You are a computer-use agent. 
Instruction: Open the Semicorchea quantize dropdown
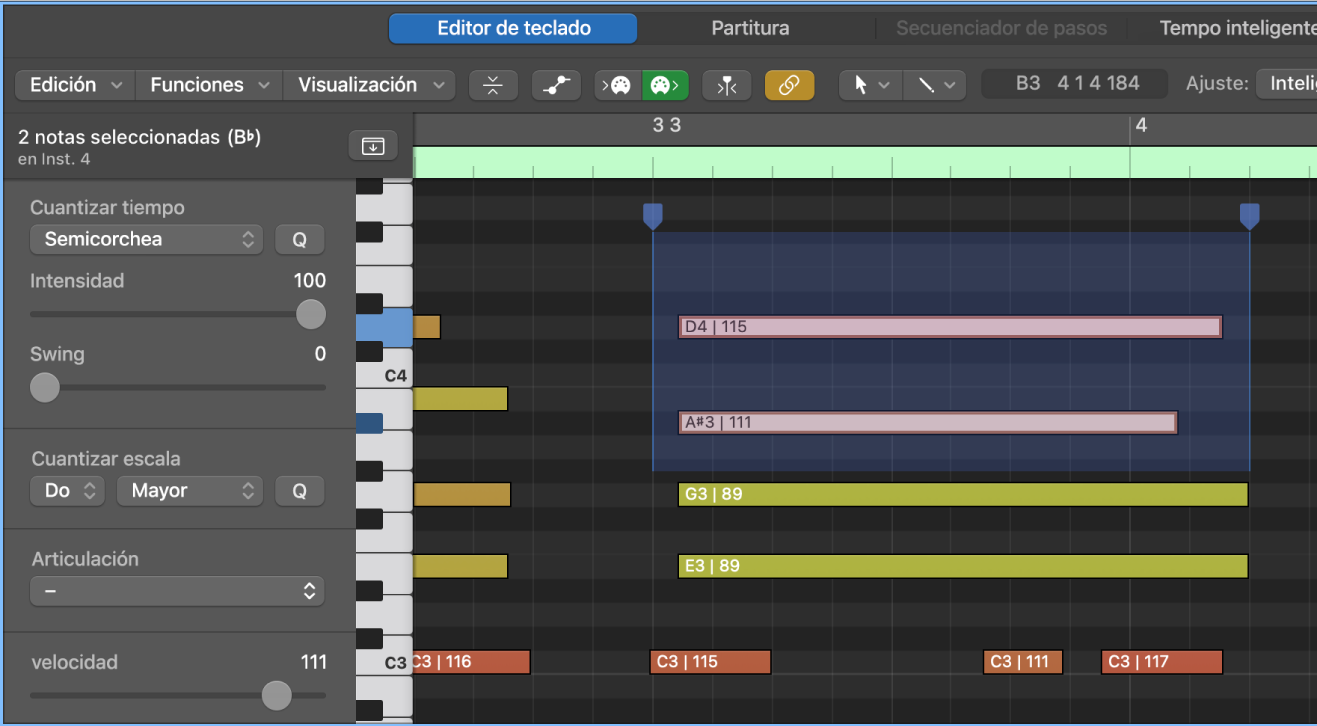(x=146, y=240)
